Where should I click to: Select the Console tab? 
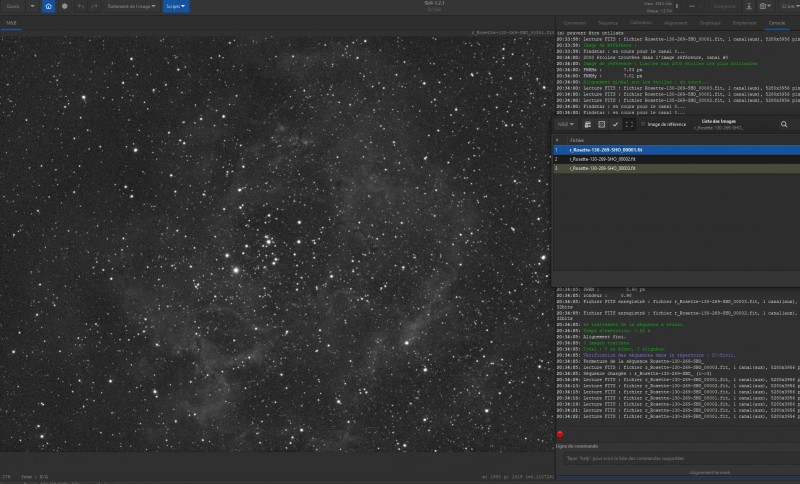coord(777,23)
